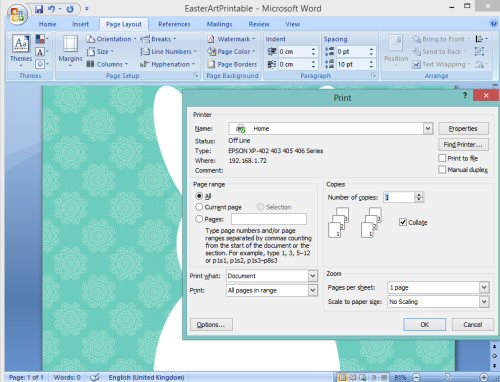Click the printer Properties button

click(463, 128)
